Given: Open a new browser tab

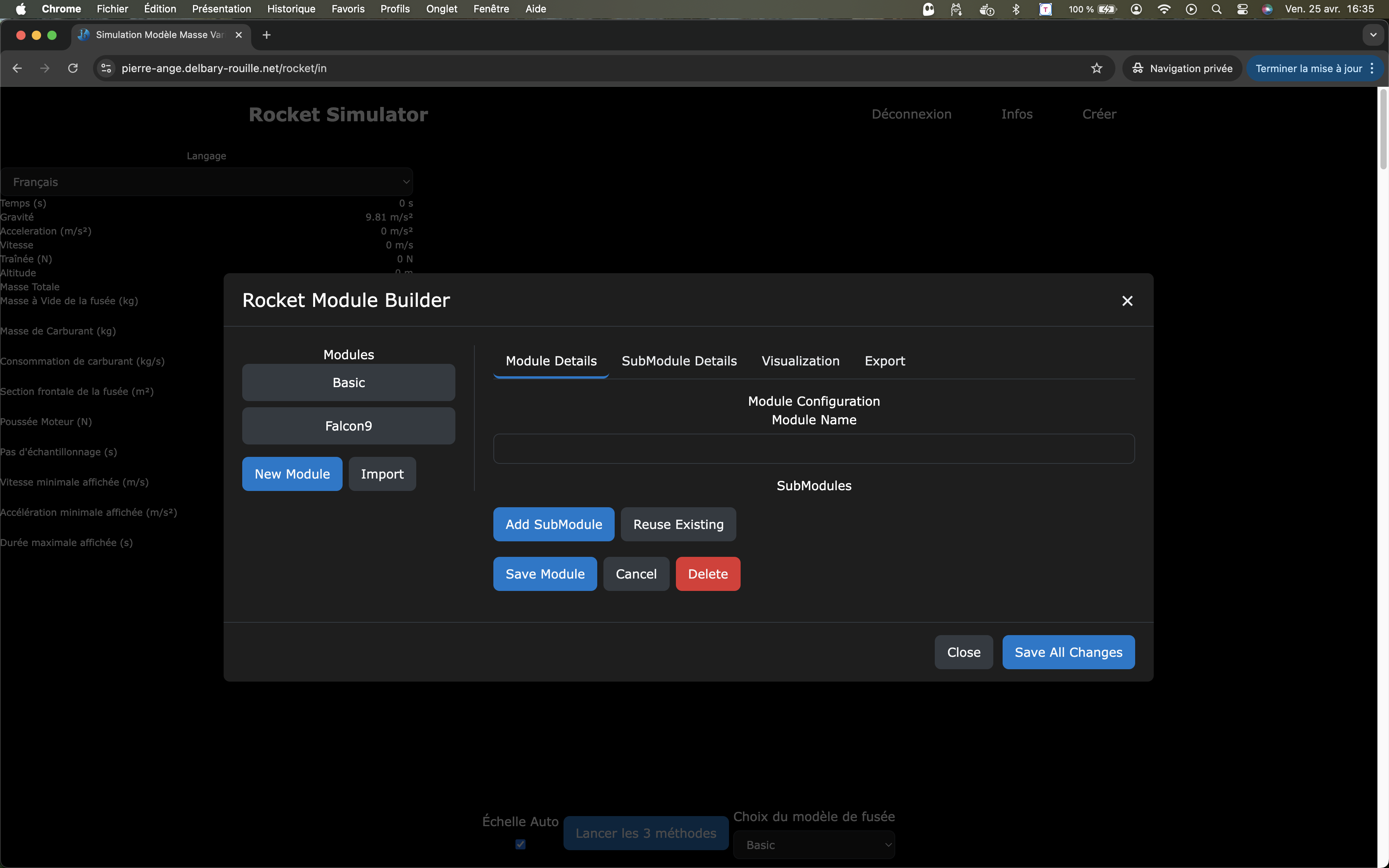Looking at the screenshot, I should pyautogui.click(x=266, y=35).
